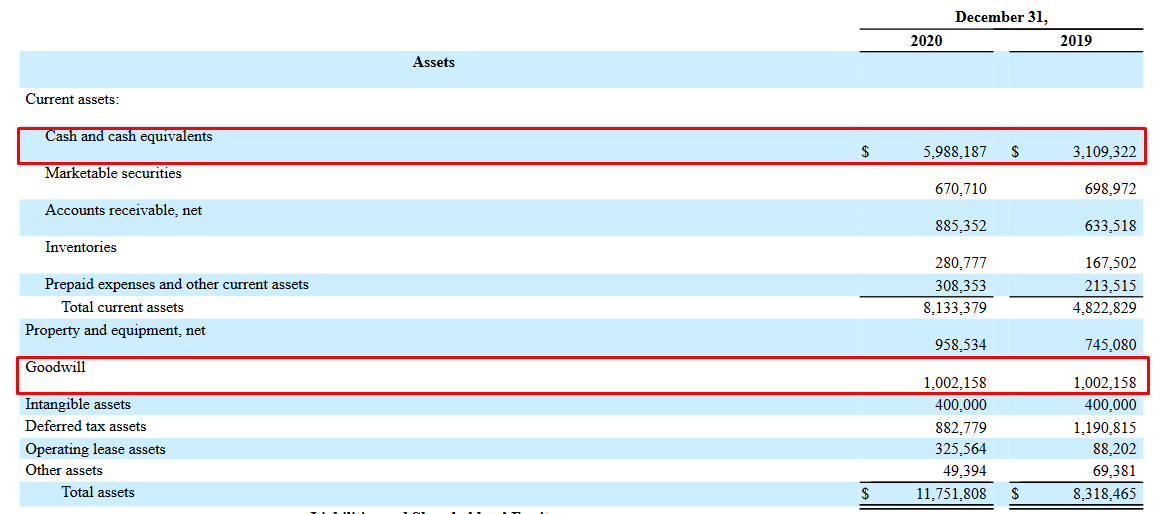The width and height of the screenshot is (1167, 514).
Task: Select 2020 Total current assets 8,133,379
Action: coord(955,307)
